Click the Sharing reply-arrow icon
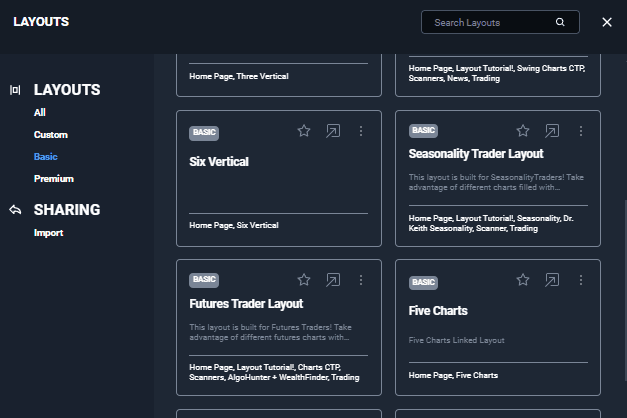The width and height of the screenshot is (627, 418). 15,210
